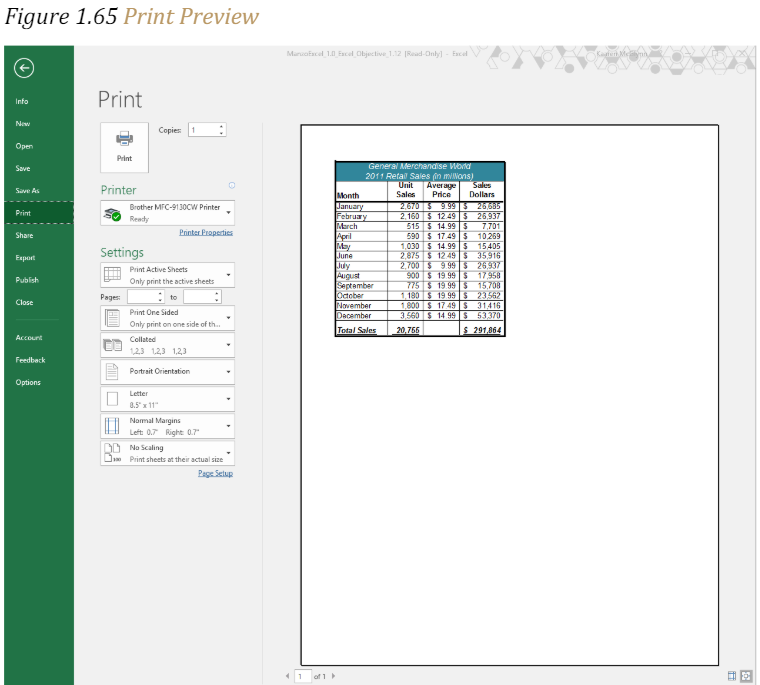Click the Show Margins icon
Viewport: 760px width, 685px height.
point(732,676)
